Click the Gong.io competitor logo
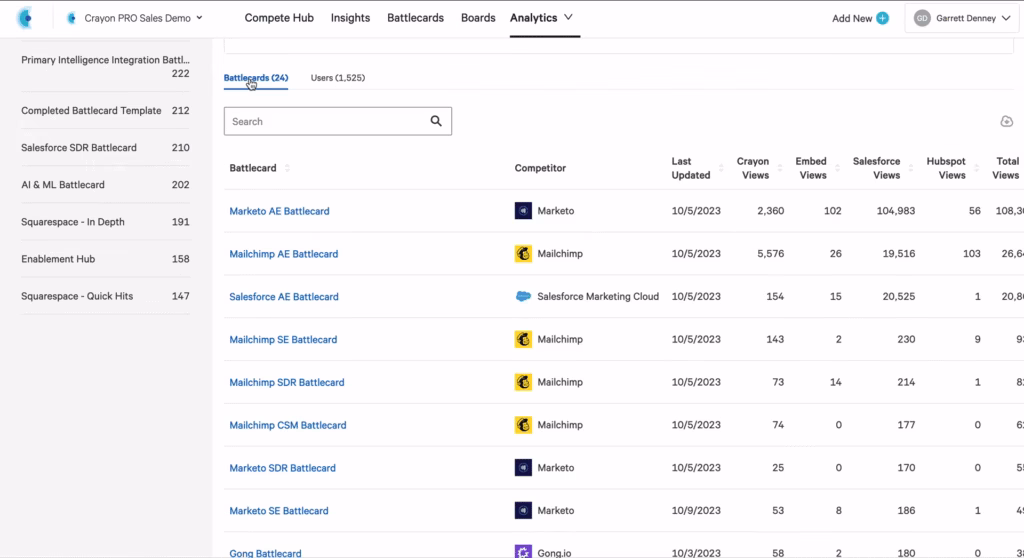1024x558 pixels. [x=523, y=552]
